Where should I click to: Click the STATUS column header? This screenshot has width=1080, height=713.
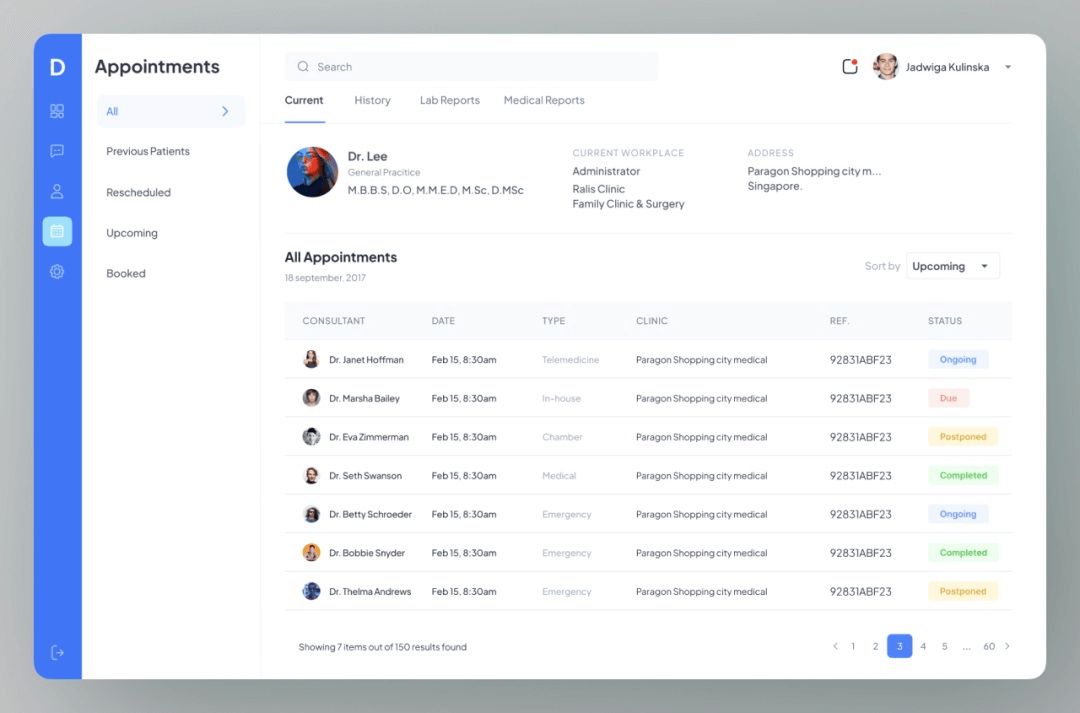945,321
